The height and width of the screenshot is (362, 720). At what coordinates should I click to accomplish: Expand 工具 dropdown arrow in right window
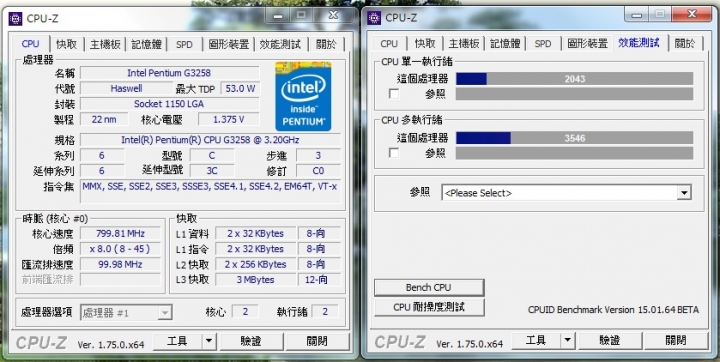(x=567, y=340)
